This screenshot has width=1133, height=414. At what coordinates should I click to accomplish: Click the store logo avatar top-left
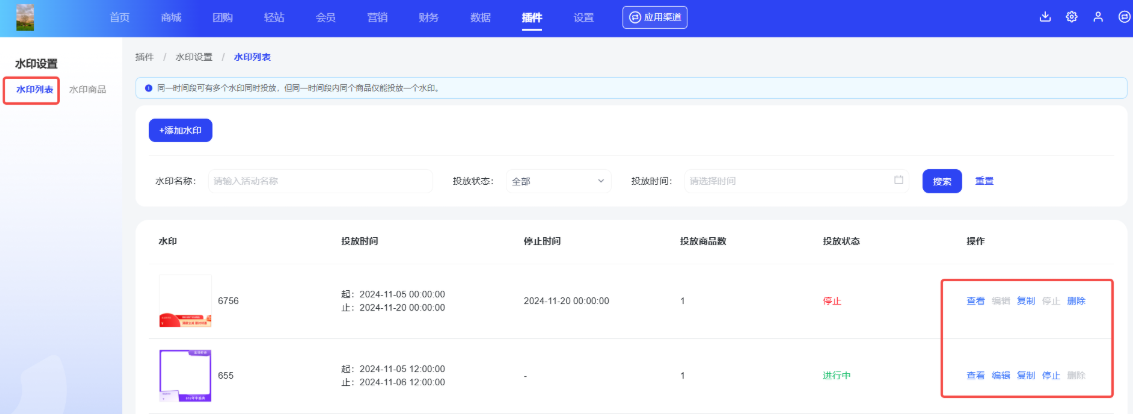click(25, 17)
